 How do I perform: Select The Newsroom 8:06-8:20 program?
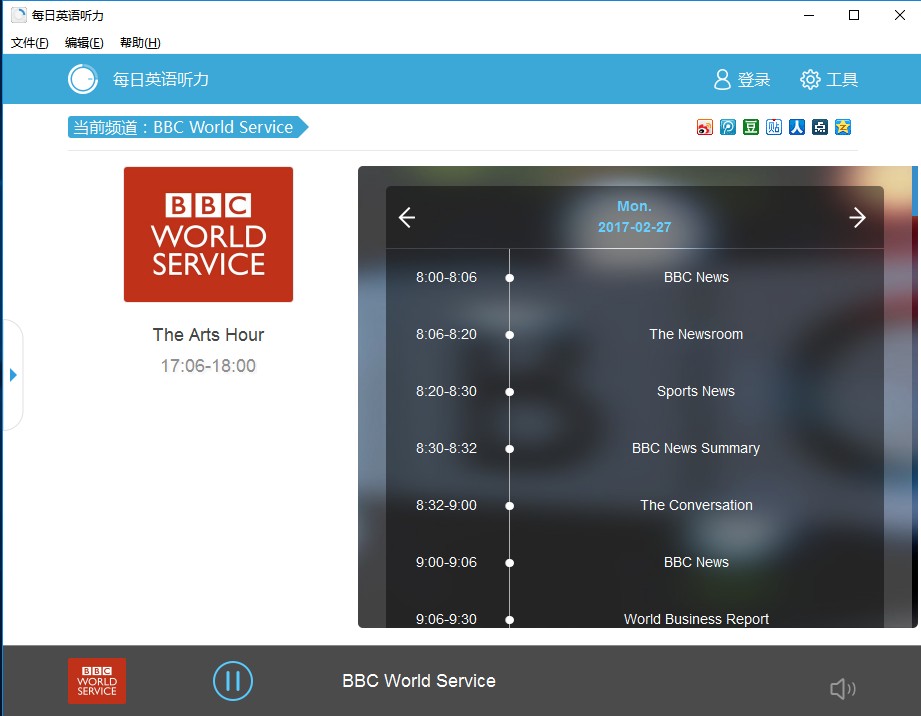click(696, 335)
